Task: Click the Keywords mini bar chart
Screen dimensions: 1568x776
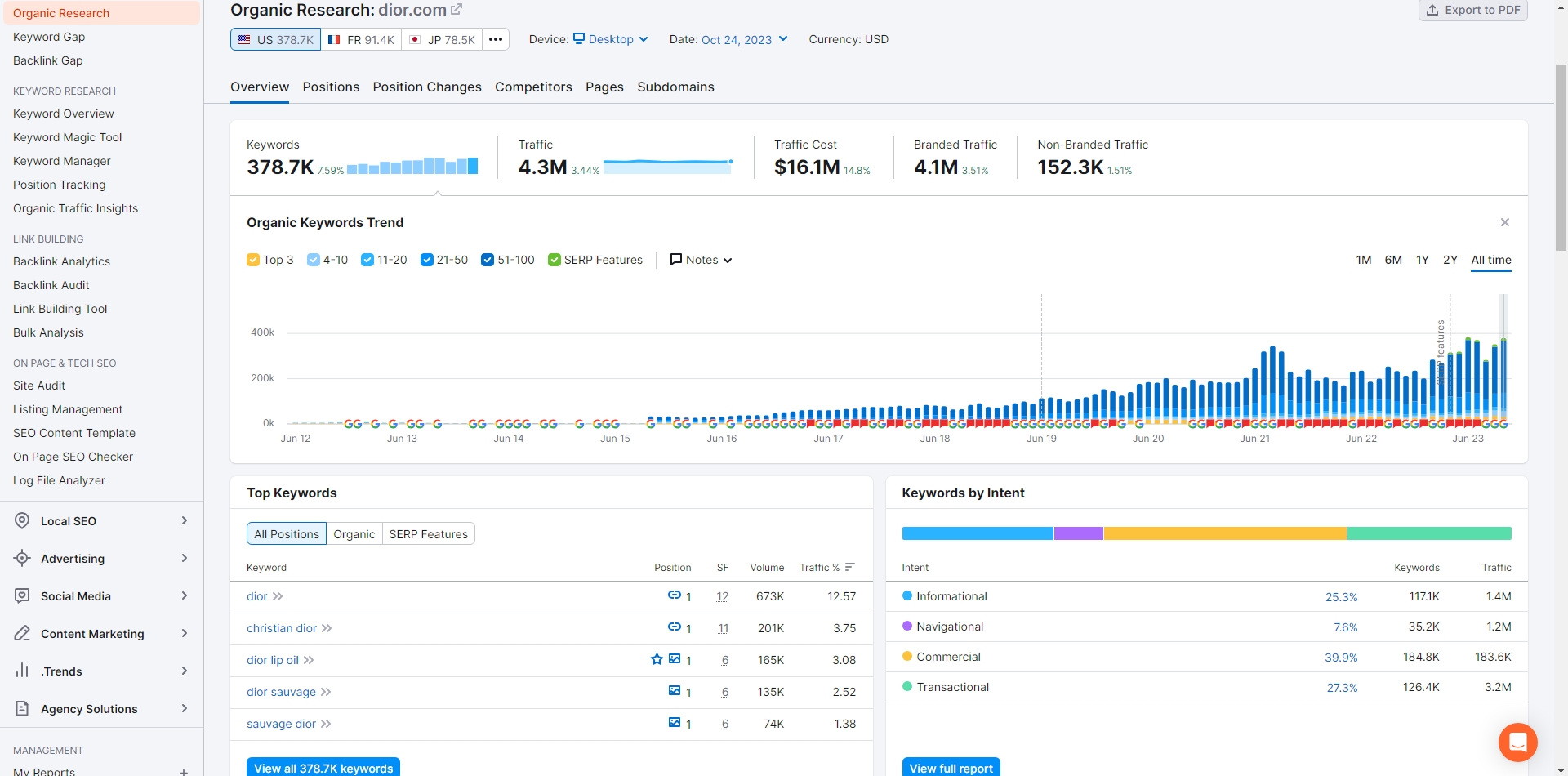Action: (412, 166)
